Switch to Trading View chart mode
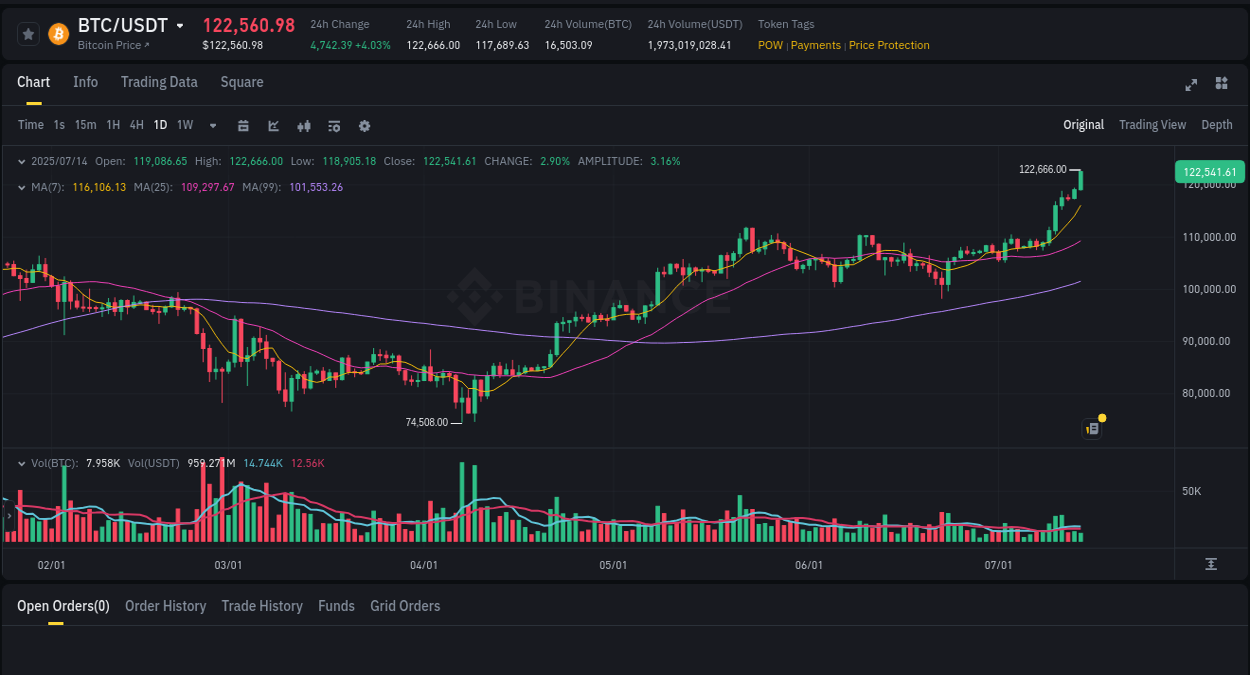The width and height of the screenshot is (1250, 675). [1152, 125]
